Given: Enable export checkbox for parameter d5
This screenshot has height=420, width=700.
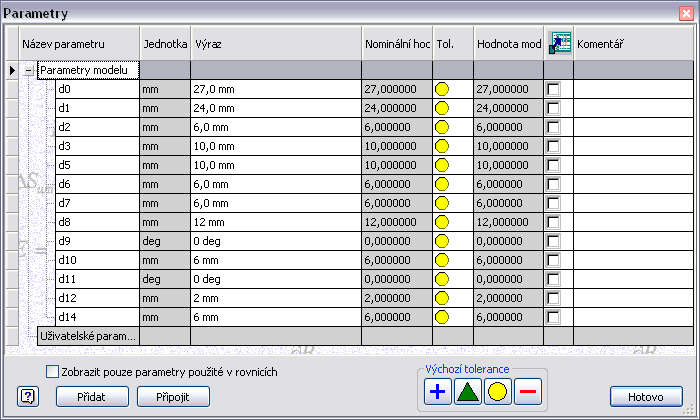Looking at the screenshot, I should (553, 165).
